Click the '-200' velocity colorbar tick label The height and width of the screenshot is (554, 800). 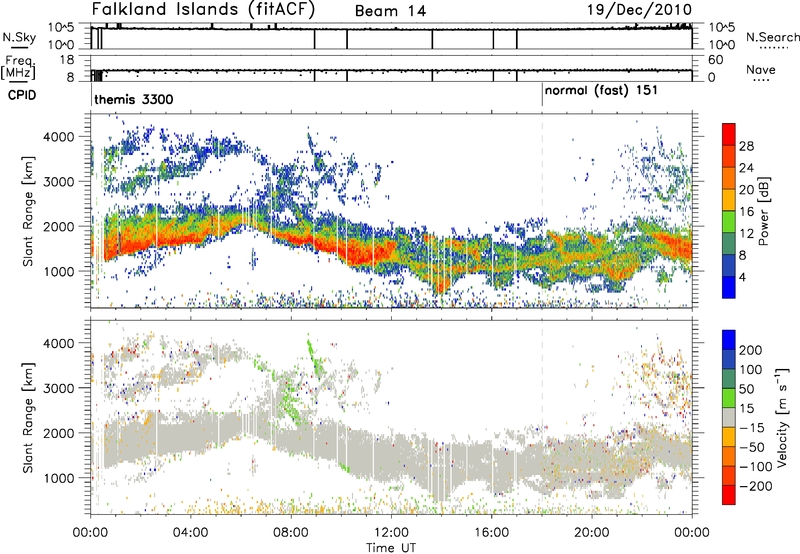pyautogui.click(x=755, y=486)
